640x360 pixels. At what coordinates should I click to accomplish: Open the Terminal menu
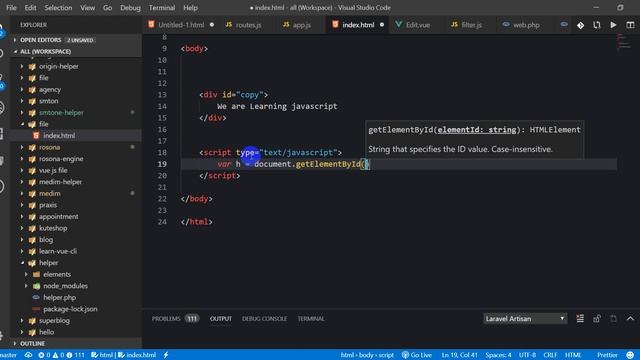point(162,8)
